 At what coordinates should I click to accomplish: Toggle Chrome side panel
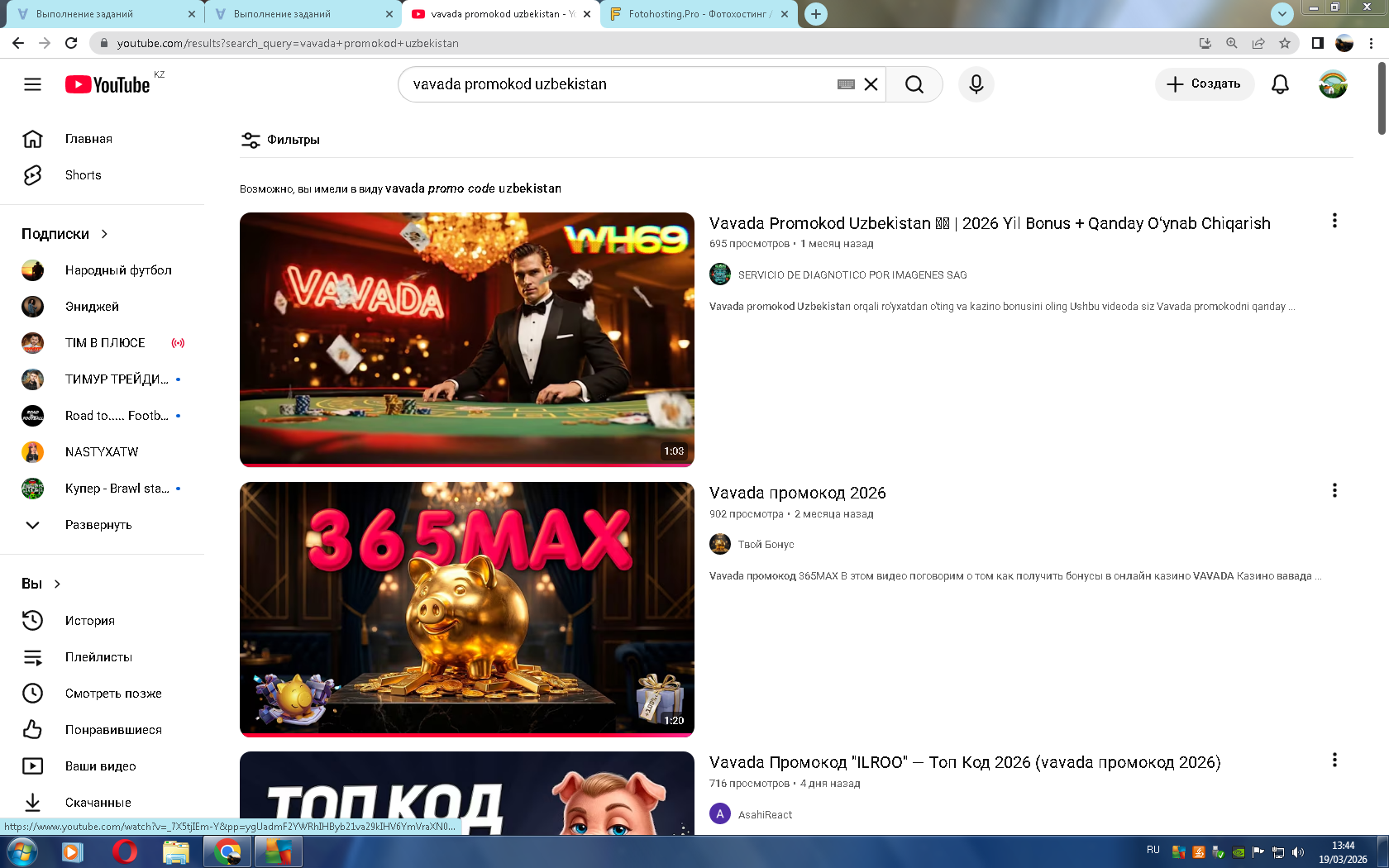pos(1318,43)
